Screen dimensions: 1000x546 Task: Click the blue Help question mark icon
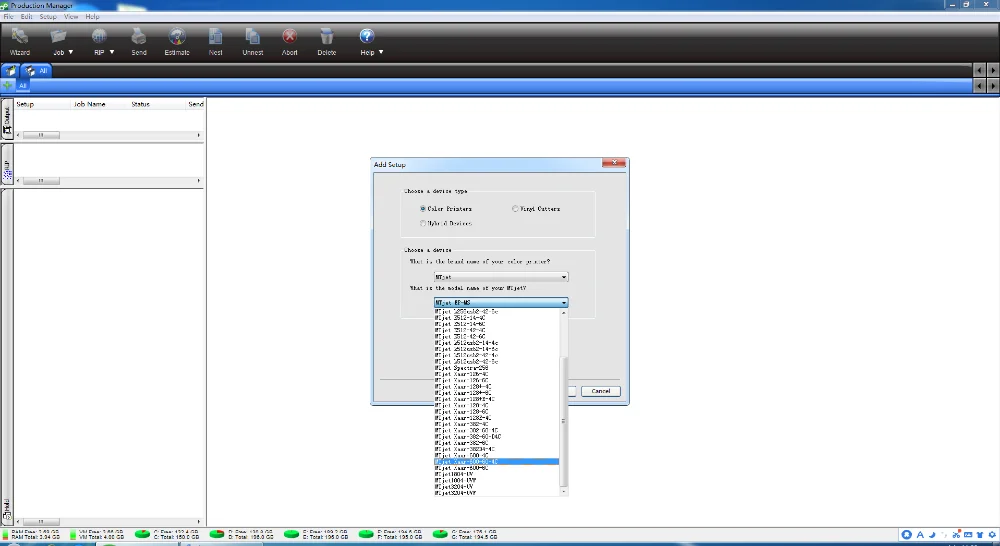click(366, 36)
